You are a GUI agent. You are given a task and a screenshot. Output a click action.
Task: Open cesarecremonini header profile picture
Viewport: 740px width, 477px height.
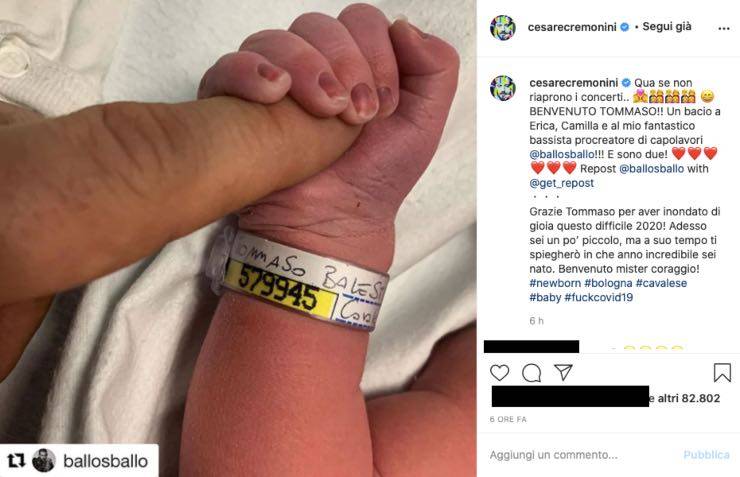[x=503, y=28]
